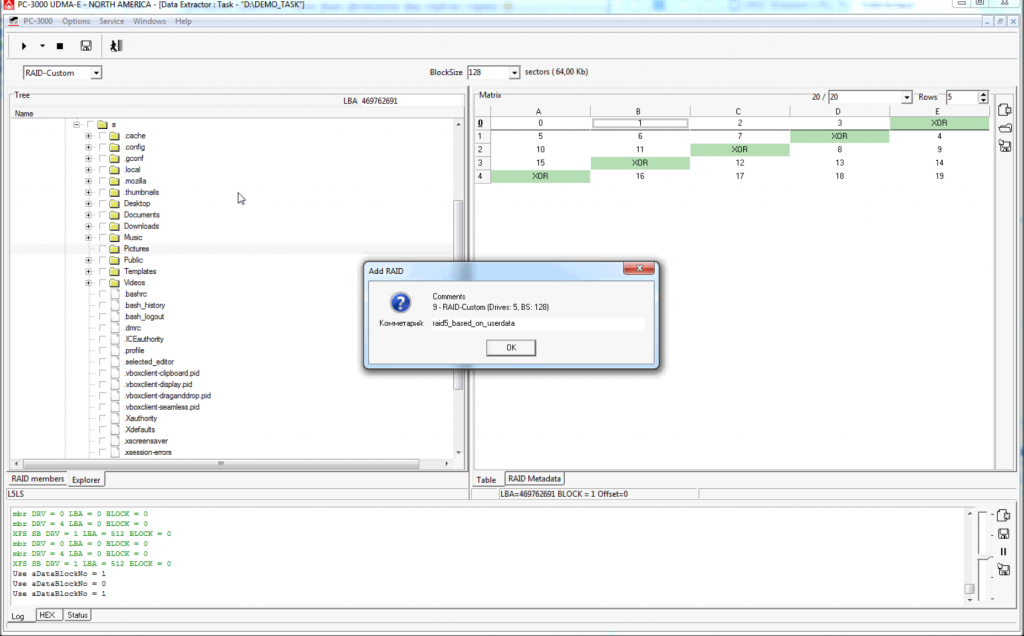Click the Start (play) toolbar button
The image size is (1024, 636).
coord(24,46)
